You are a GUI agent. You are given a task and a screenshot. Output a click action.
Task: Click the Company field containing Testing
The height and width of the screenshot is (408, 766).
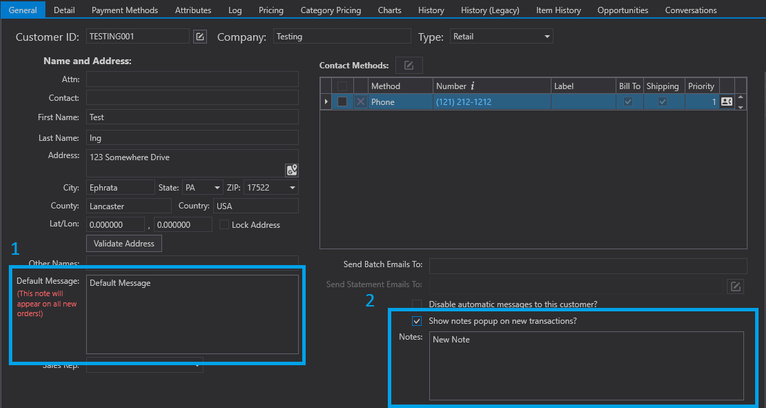click(x=342, y=36)
